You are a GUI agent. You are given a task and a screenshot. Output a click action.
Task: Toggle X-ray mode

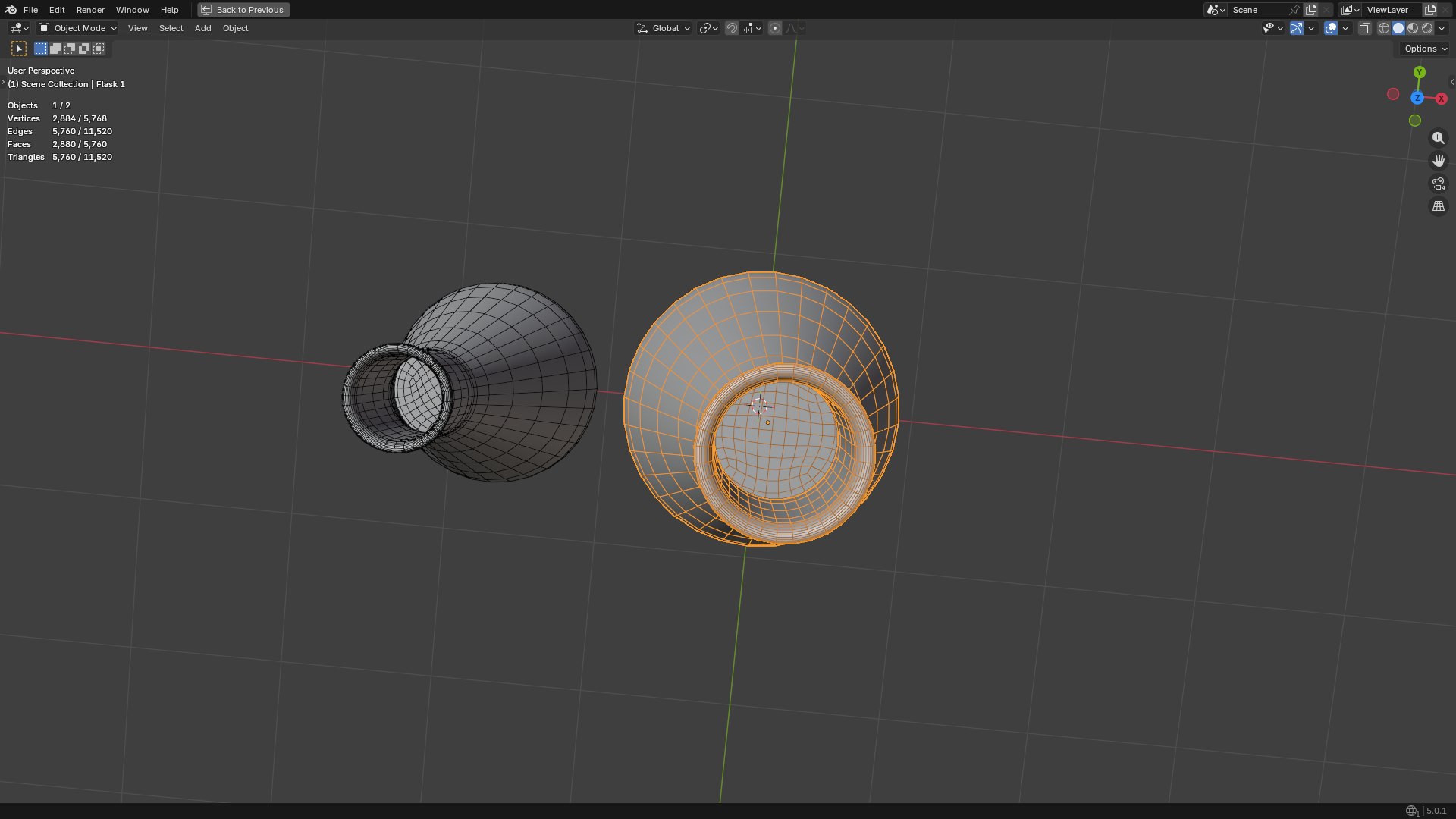tap(1364, 28)
